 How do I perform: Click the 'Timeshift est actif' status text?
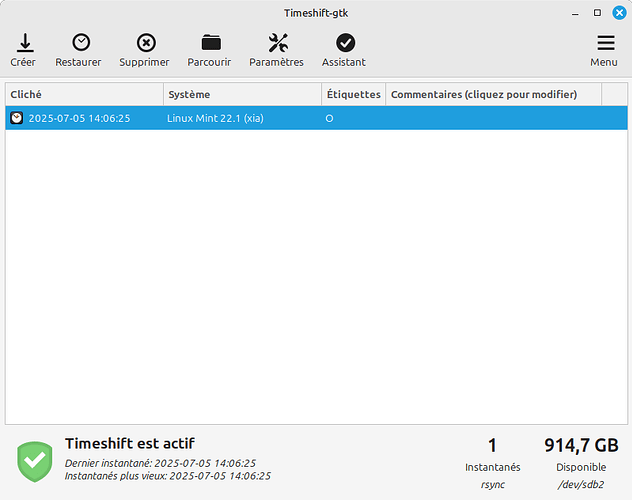[130, 444]
